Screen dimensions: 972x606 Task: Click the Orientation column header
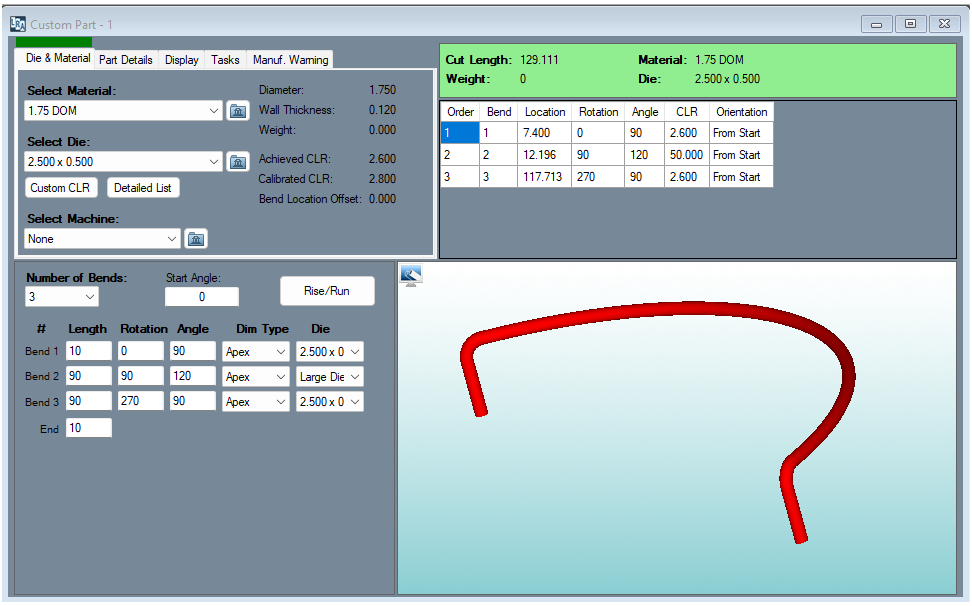tap(741, 112)
